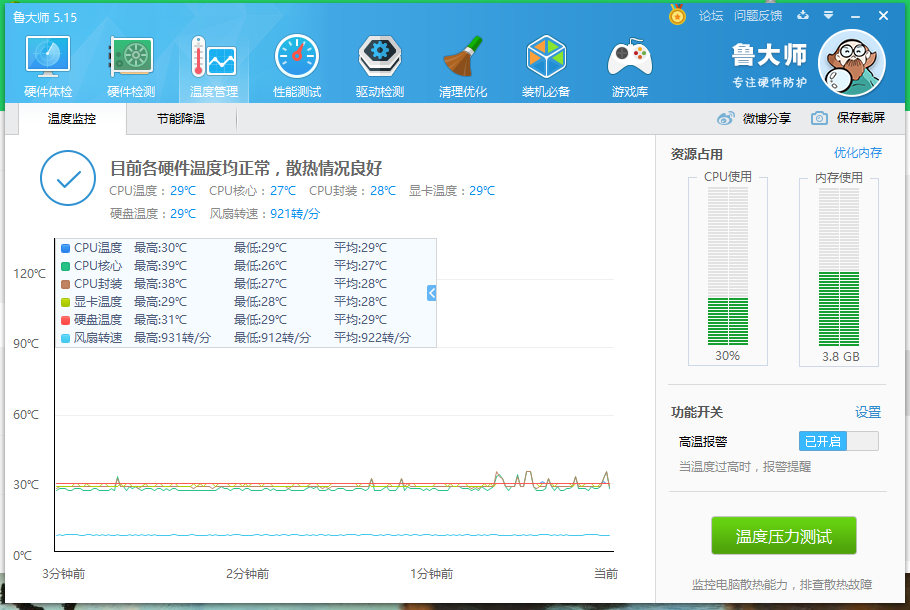This screenshot has height=610, width=910.
Task: Click the 鲁大师 5.15 window title
Action: 45,17
